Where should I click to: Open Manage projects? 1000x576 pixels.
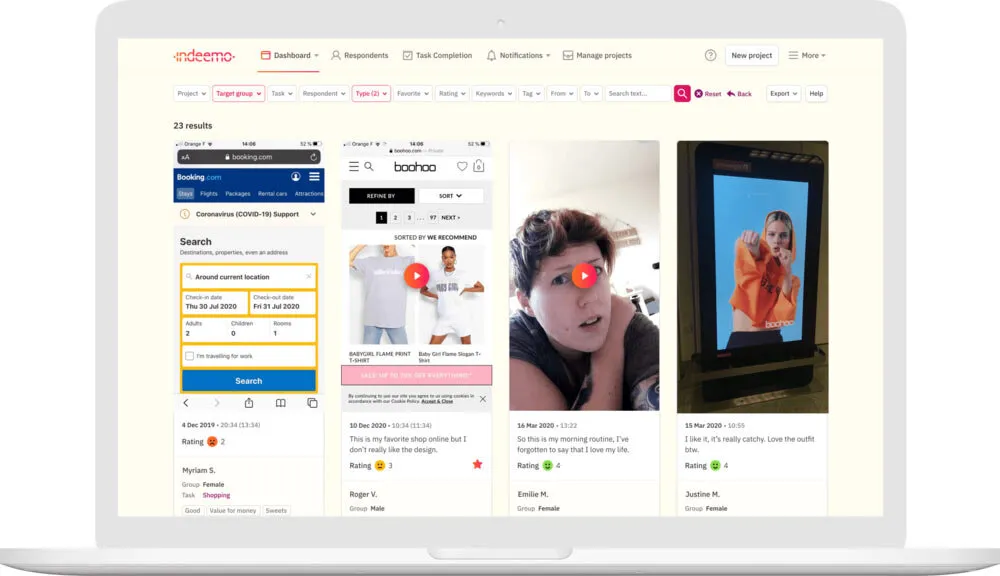[597, 55]
